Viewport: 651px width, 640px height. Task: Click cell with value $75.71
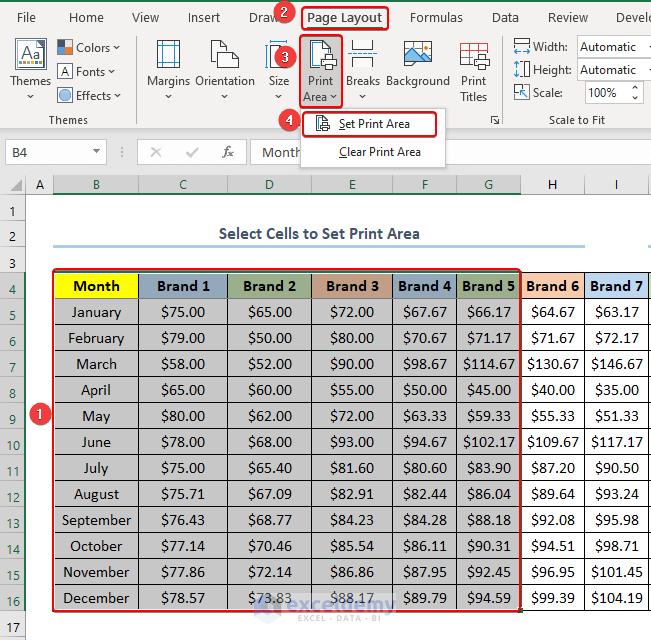click(183, 494)
